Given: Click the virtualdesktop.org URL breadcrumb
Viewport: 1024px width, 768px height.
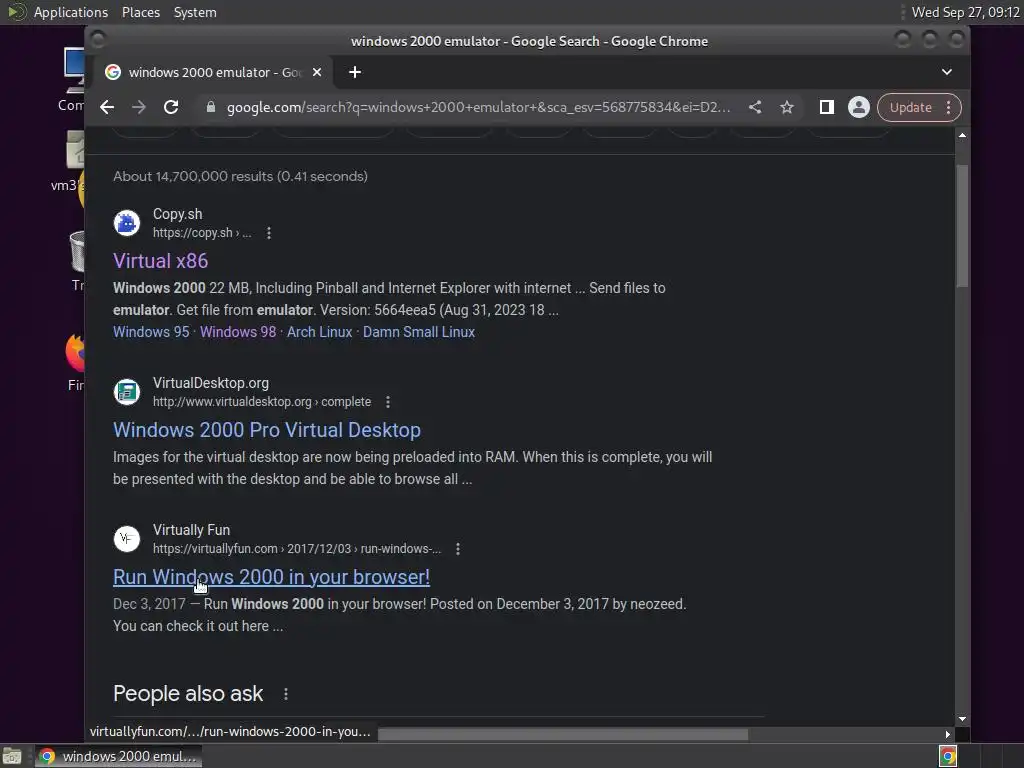Looking at the screenshot, I should pyautogui.click(x=262, y=402).
